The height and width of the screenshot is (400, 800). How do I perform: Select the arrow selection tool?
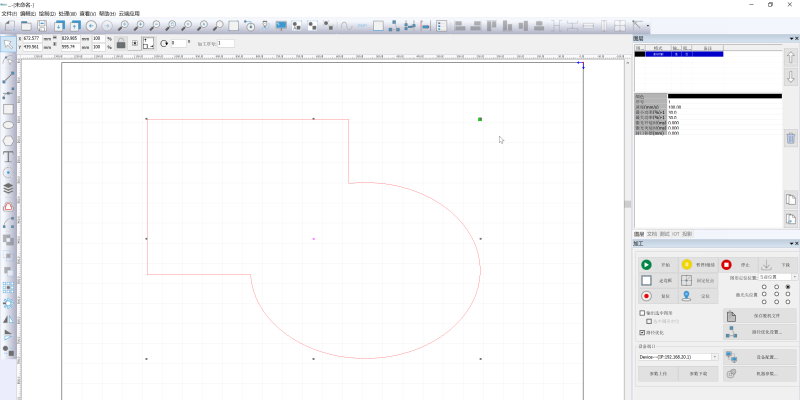click(x=8, y=44)
